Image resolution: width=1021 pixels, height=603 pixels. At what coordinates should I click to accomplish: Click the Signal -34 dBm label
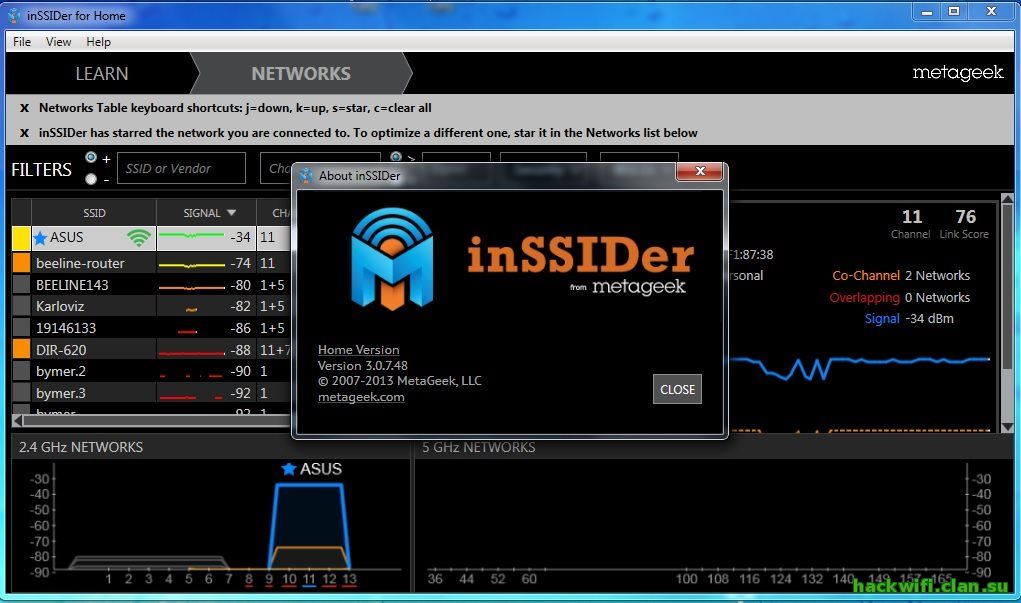[909, 318]
